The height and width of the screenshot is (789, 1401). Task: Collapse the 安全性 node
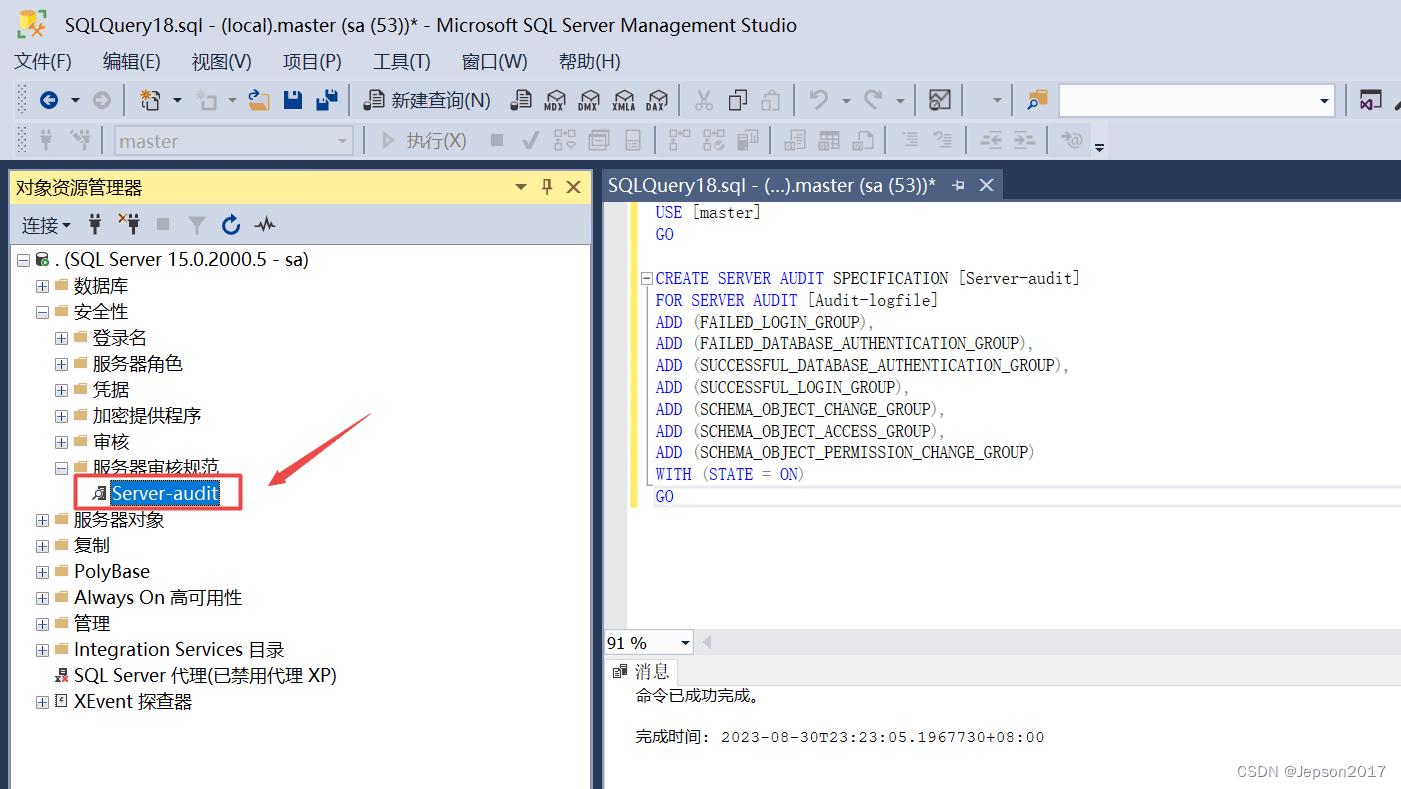pyautogui.click(x=42, y=312)
